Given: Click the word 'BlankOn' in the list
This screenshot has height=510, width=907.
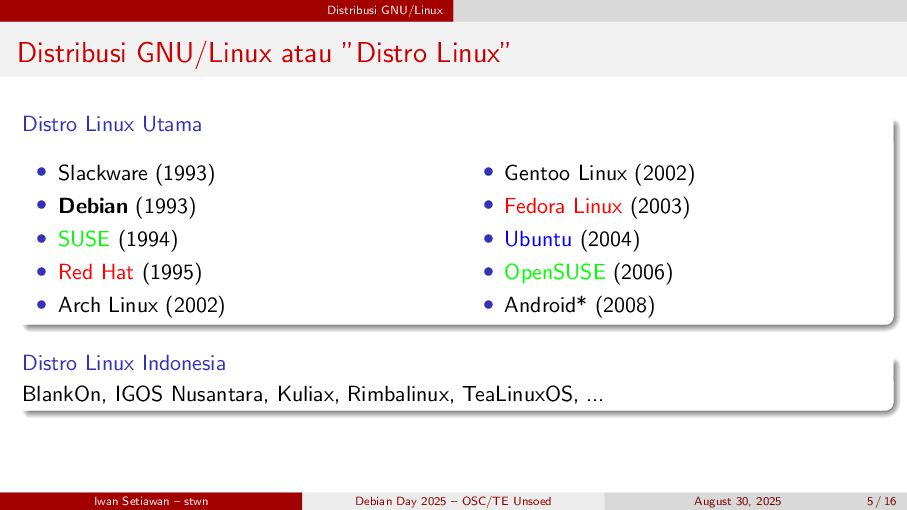Looking at the screenshot, I should [x=61, y=394].
